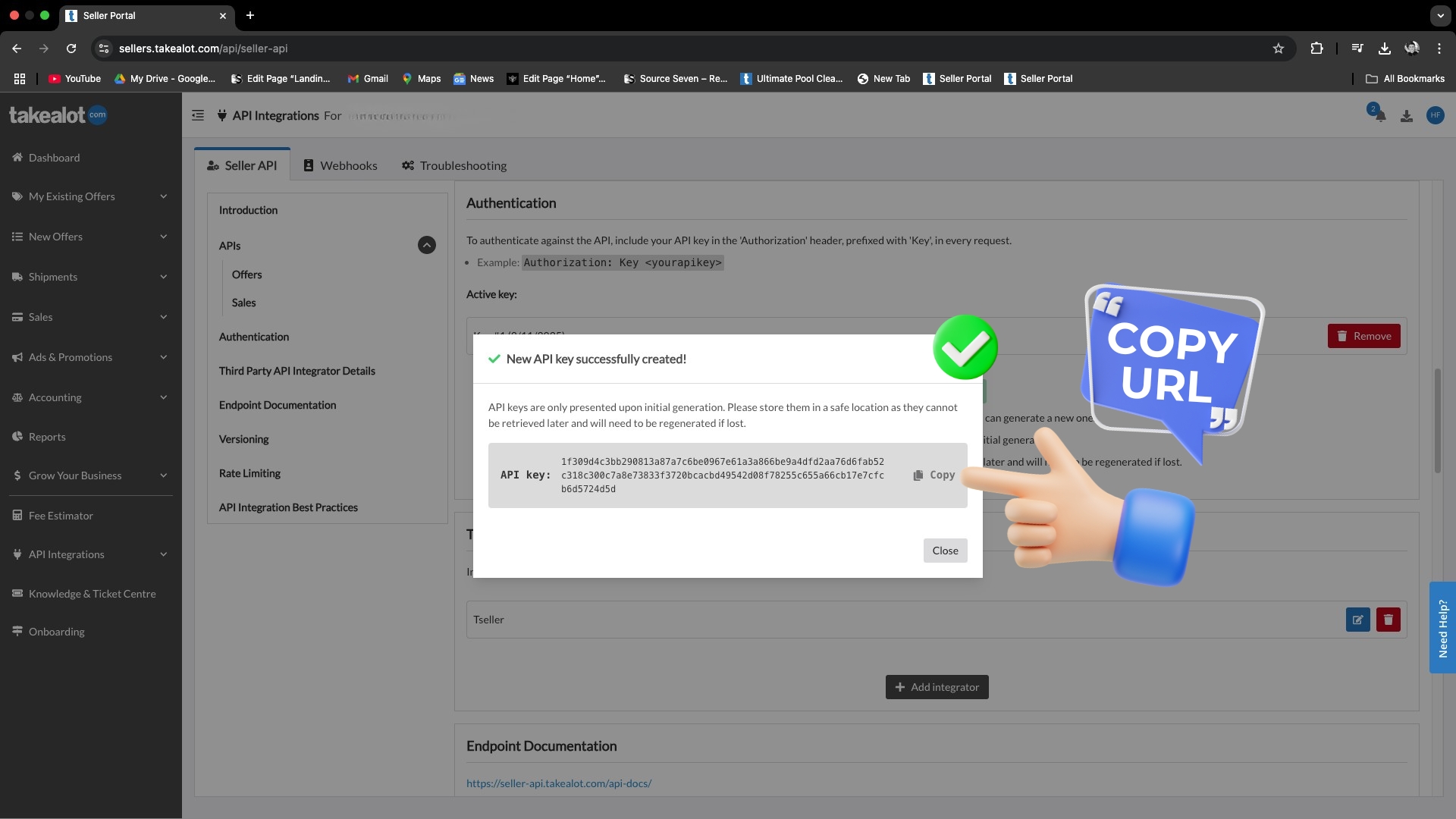Expand the Grow Your Business menu
The image size is (1456, 819).
pyautogui.click(x=75, y=475)
